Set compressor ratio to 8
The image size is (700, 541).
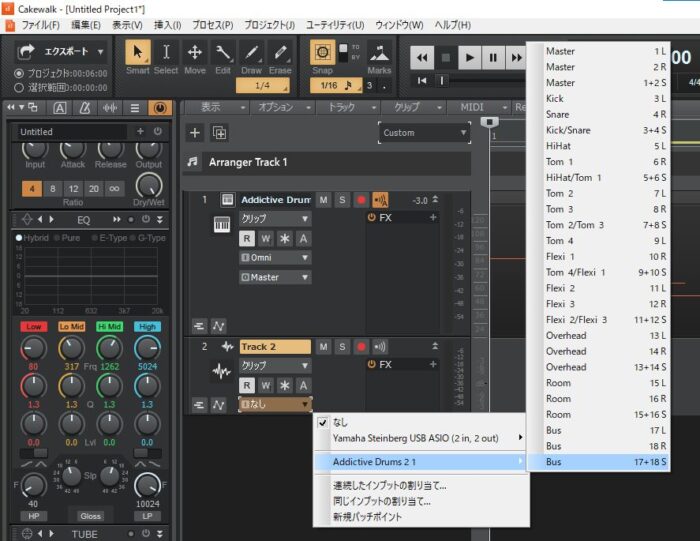(x=53, y=189)
